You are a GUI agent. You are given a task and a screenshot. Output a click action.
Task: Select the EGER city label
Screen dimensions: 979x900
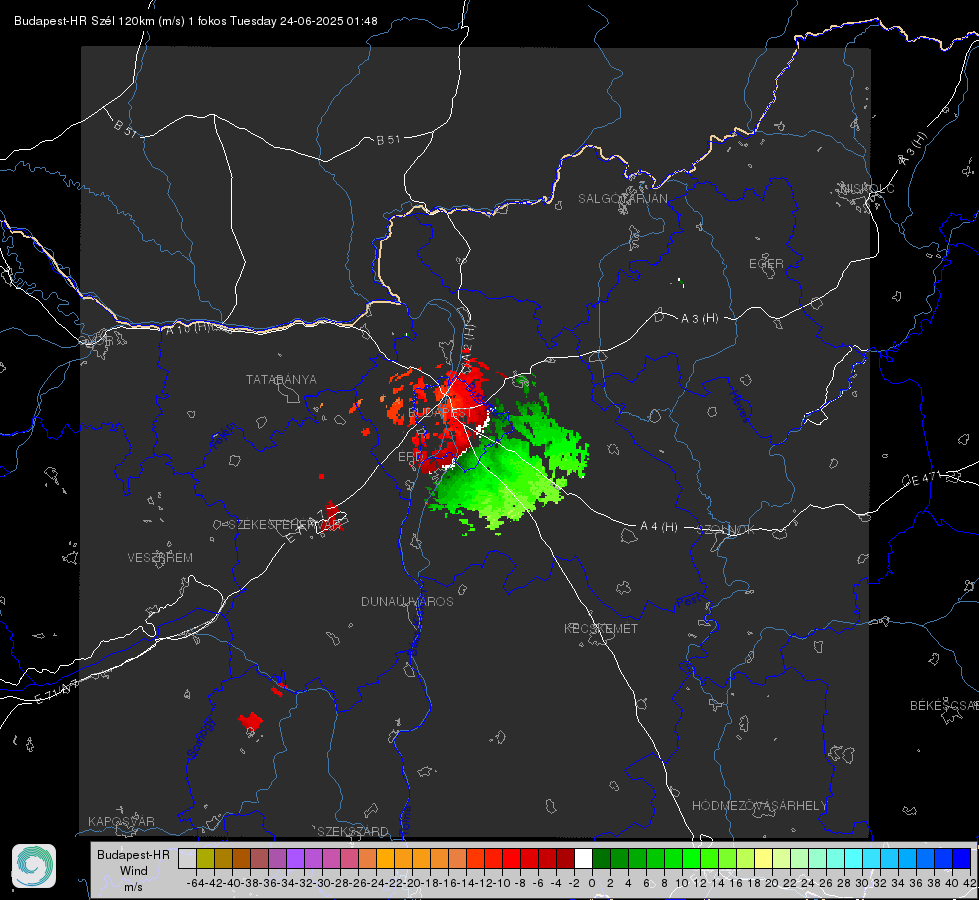(766, 264)
